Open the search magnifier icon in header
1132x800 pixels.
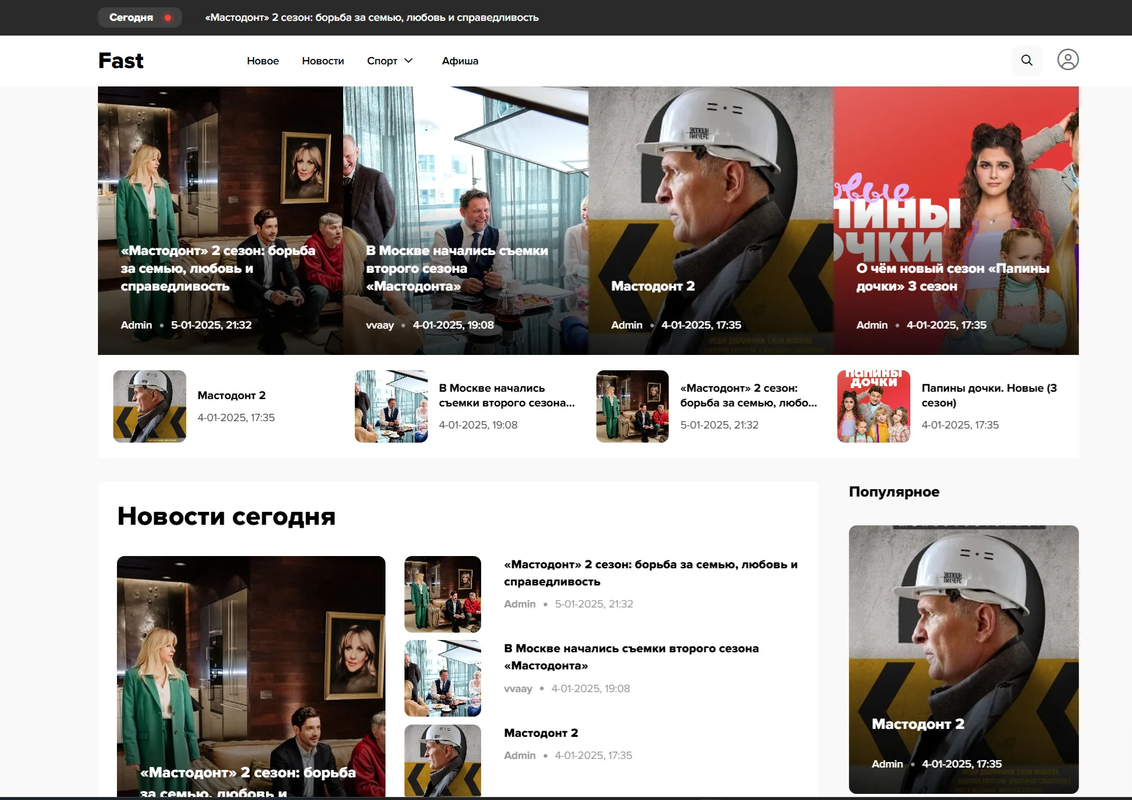pos(1027,61)
